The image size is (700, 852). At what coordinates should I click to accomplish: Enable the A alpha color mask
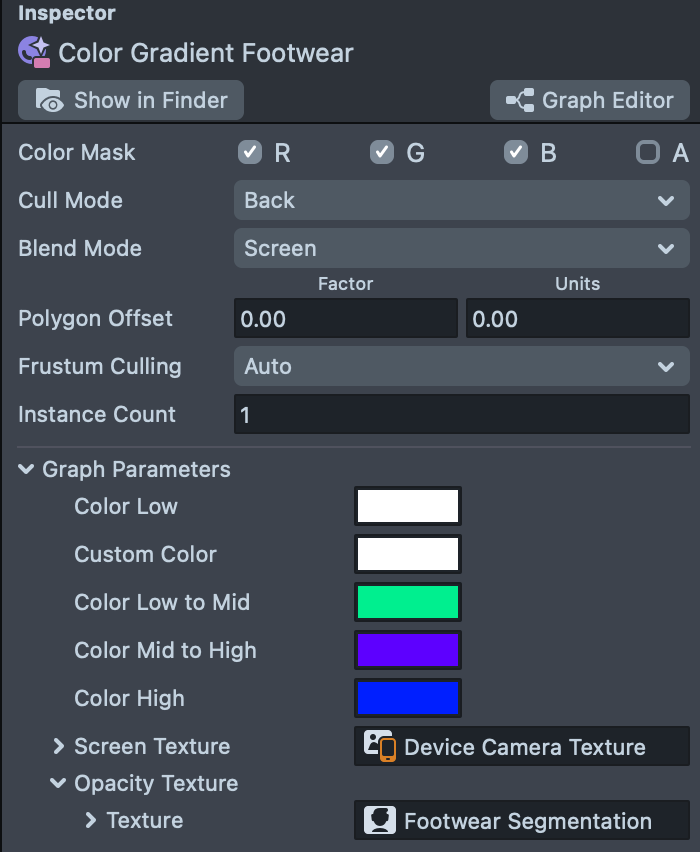(x=648, y=152)
